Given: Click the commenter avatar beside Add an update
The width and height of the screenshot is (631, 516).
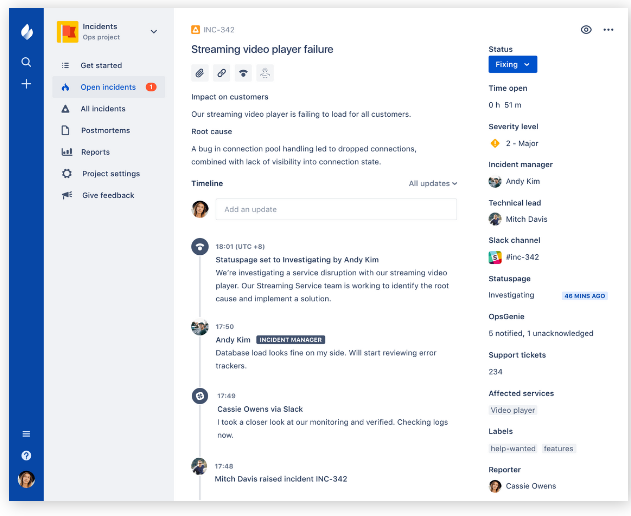Looking at the screenshot, I should 200,209.
